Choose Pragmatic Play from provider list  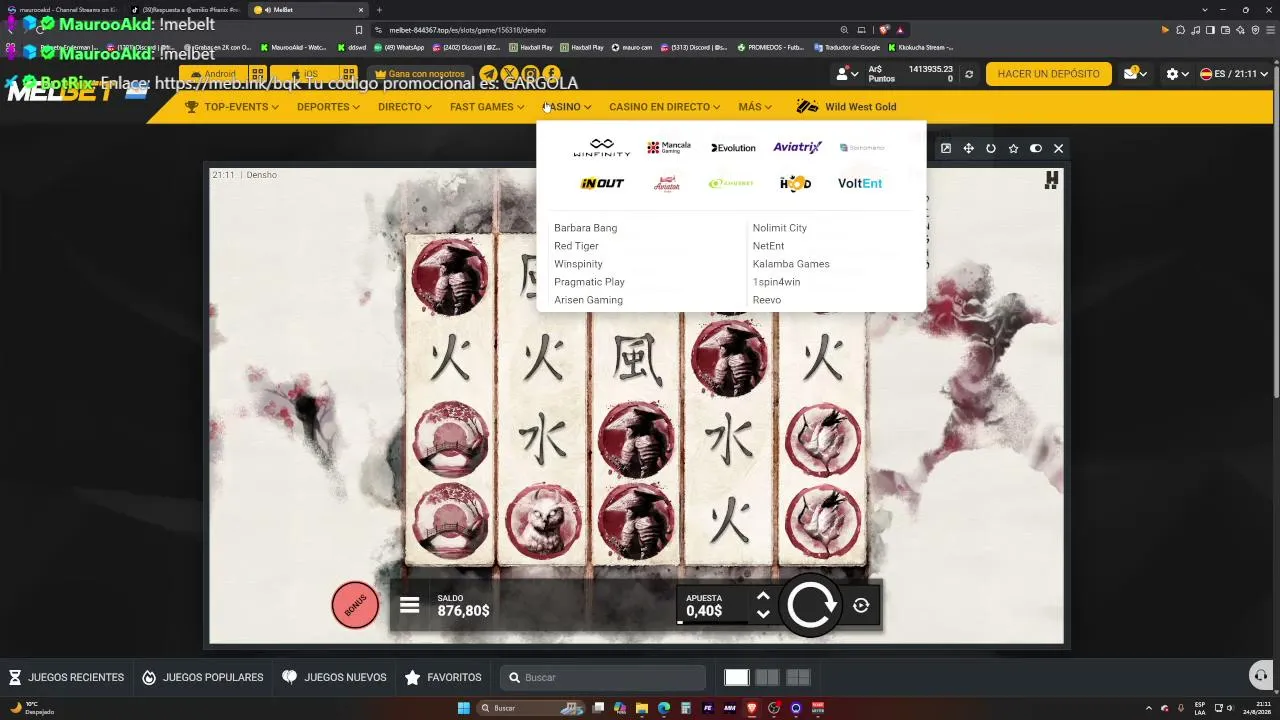(x=589, y=282)
